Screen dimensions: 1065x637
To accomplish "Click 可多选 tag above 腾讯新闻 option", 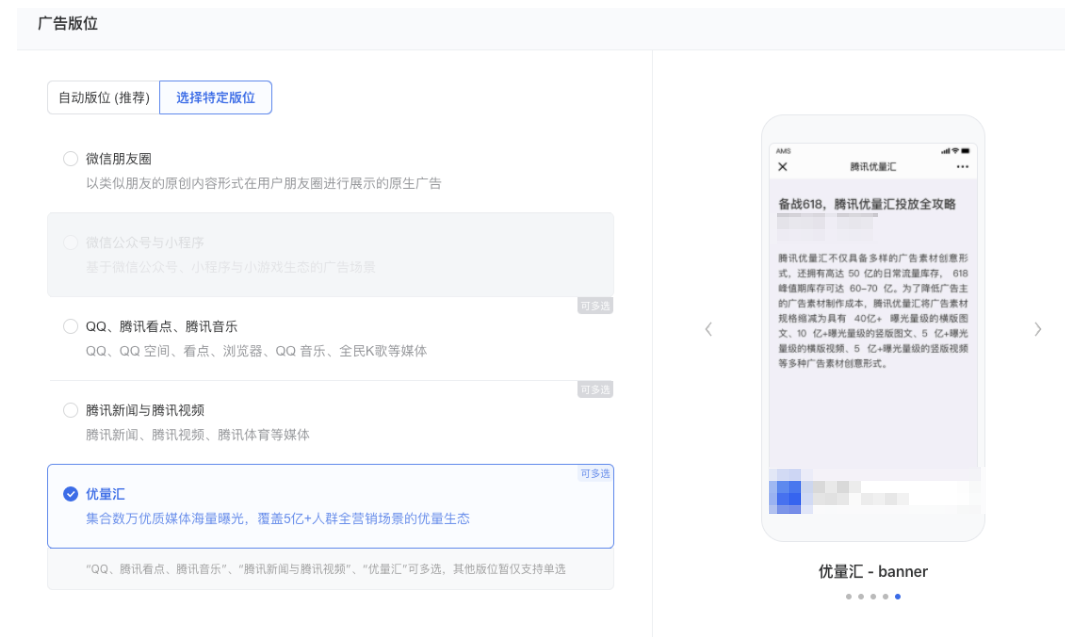I will click(x=595, y=389).
